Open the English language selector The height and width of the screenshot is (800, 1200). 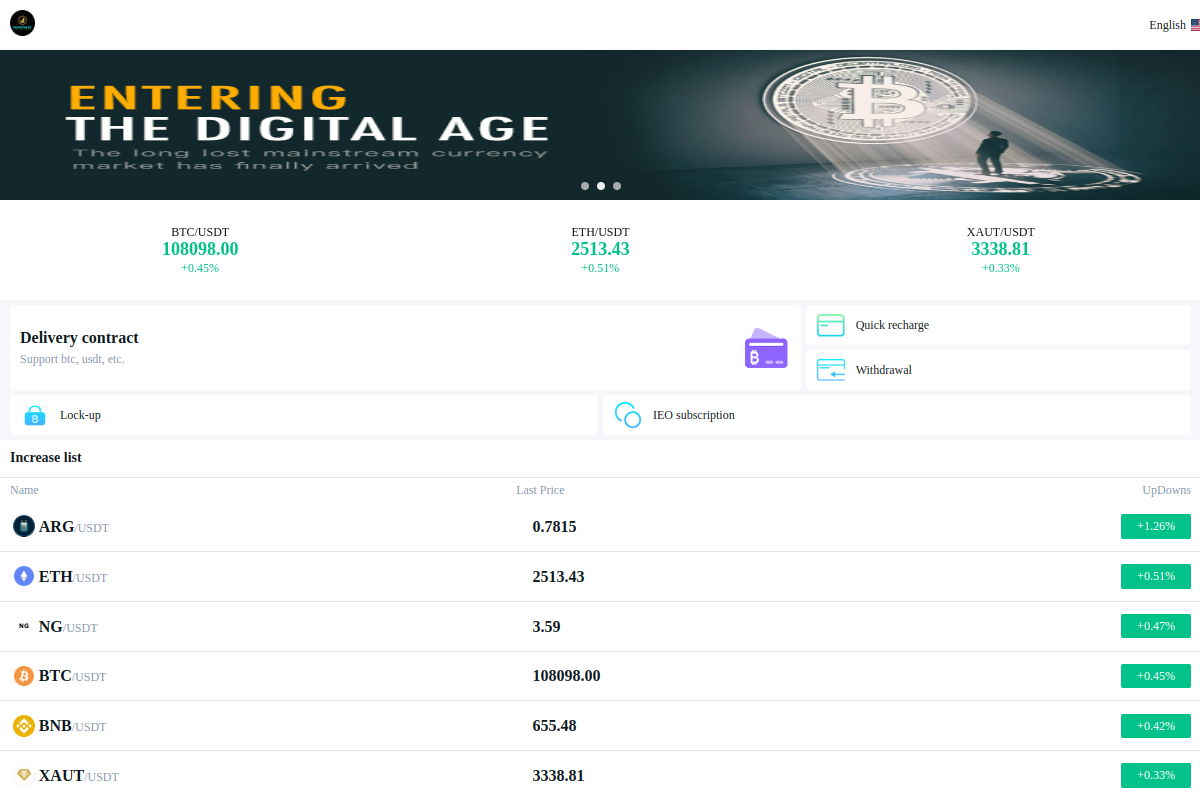click(x=1174, y=25)
